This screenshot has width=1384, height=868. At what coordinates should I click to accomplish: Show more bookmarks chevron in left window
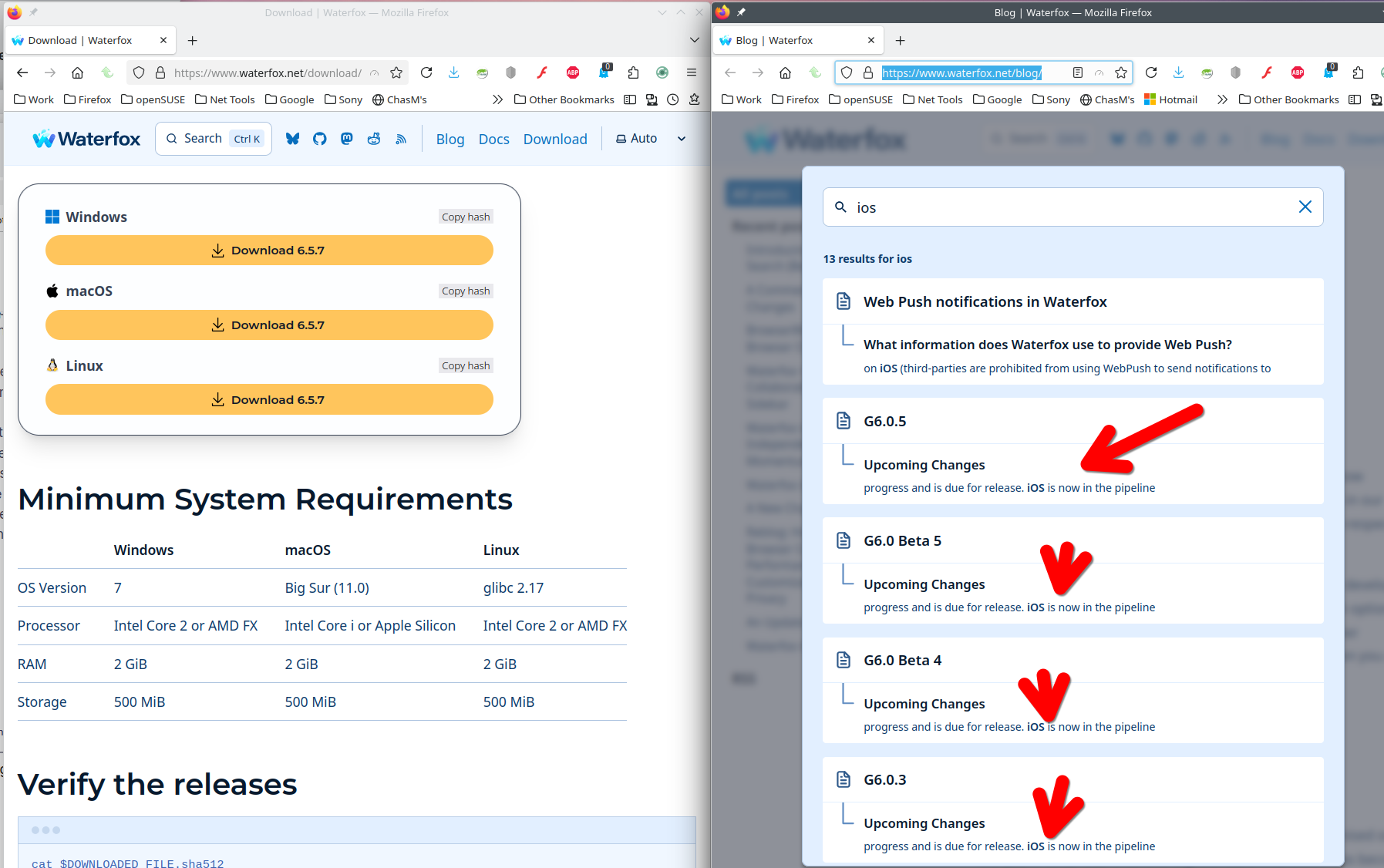click(x=497, y=99)
